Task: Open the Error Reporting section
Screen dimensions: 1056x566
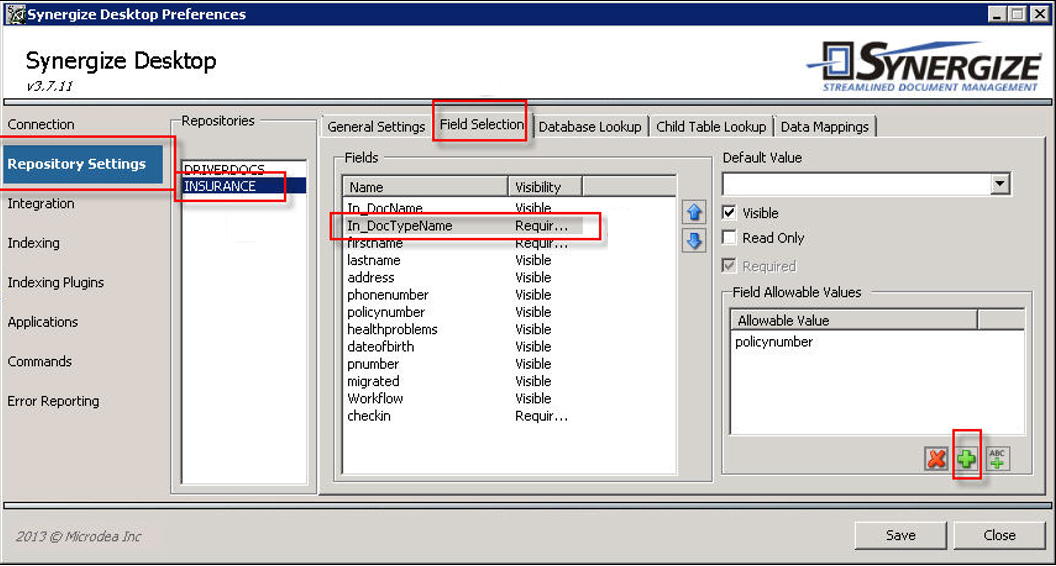Action: click(53, 401)
